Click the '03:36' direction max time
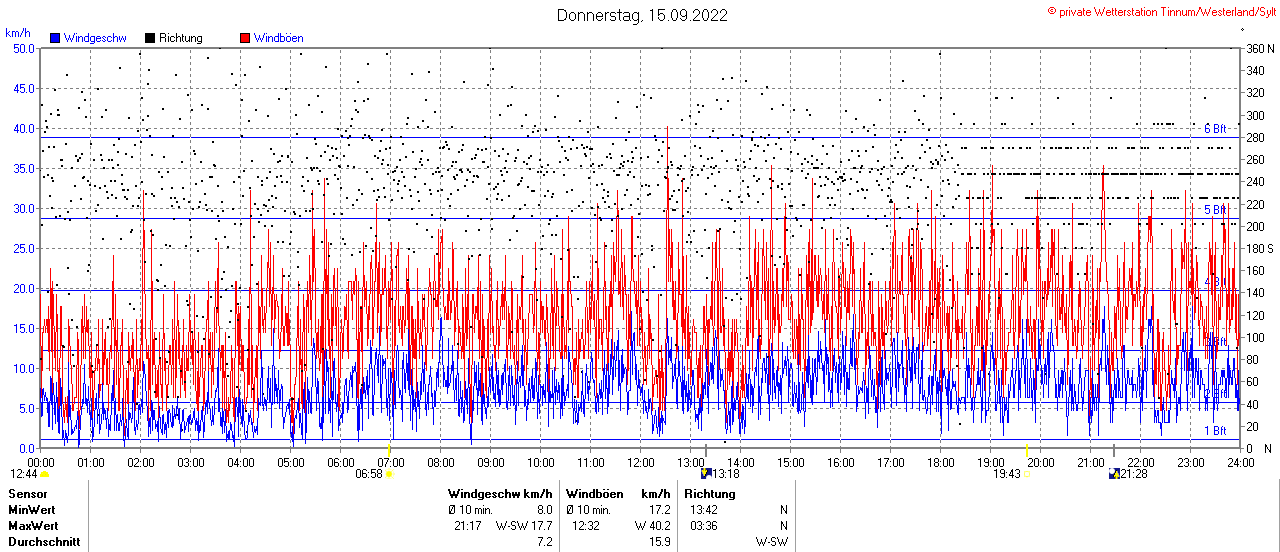The image size is (1280, 552). [704, 526]
